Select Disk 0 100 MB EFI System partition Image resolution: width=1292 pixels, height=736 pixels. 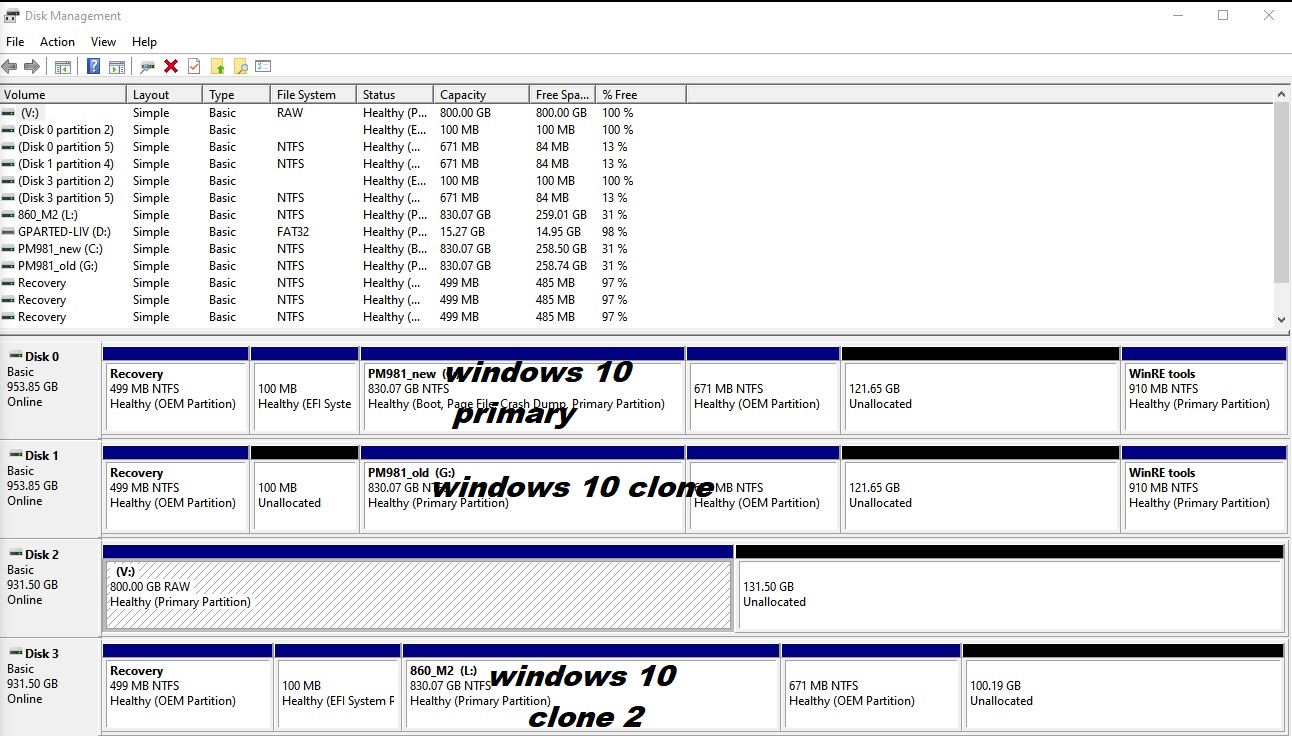click(305, 390)
